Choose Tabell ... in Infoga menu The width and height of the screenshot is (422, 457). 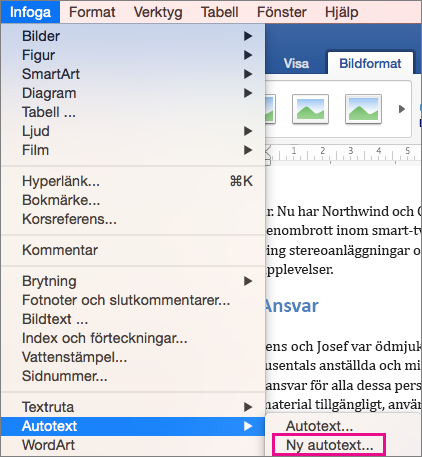point(133,112)
